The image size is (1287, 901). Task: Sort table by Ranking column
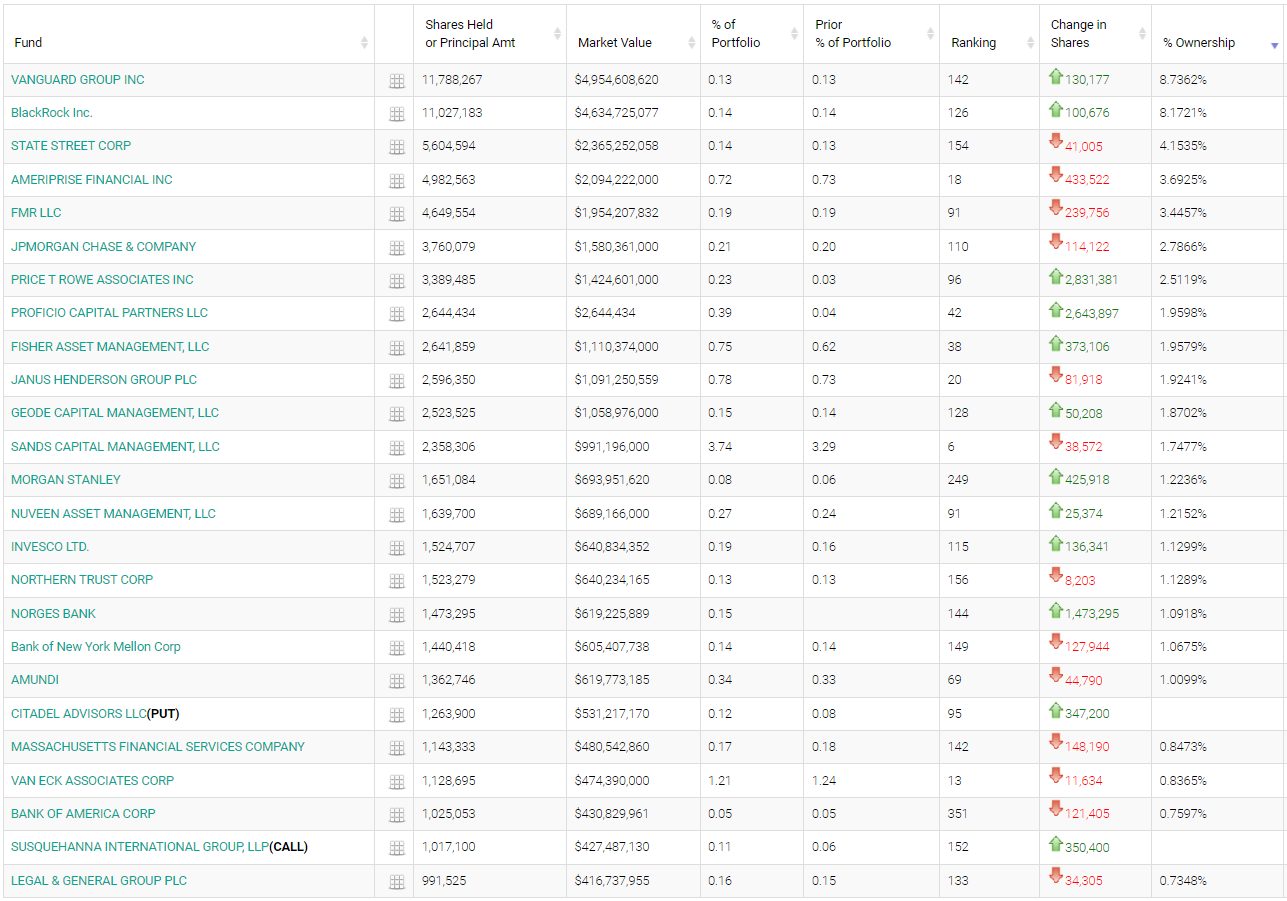(989, 35)
